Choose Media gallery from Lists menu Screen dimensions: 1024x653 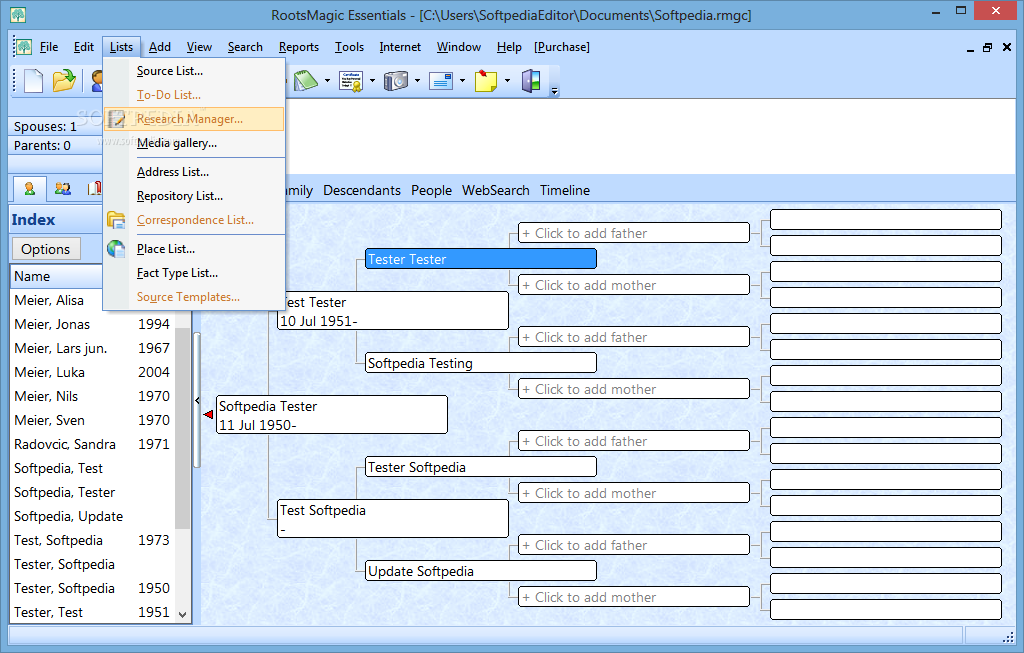click(194, 143)
